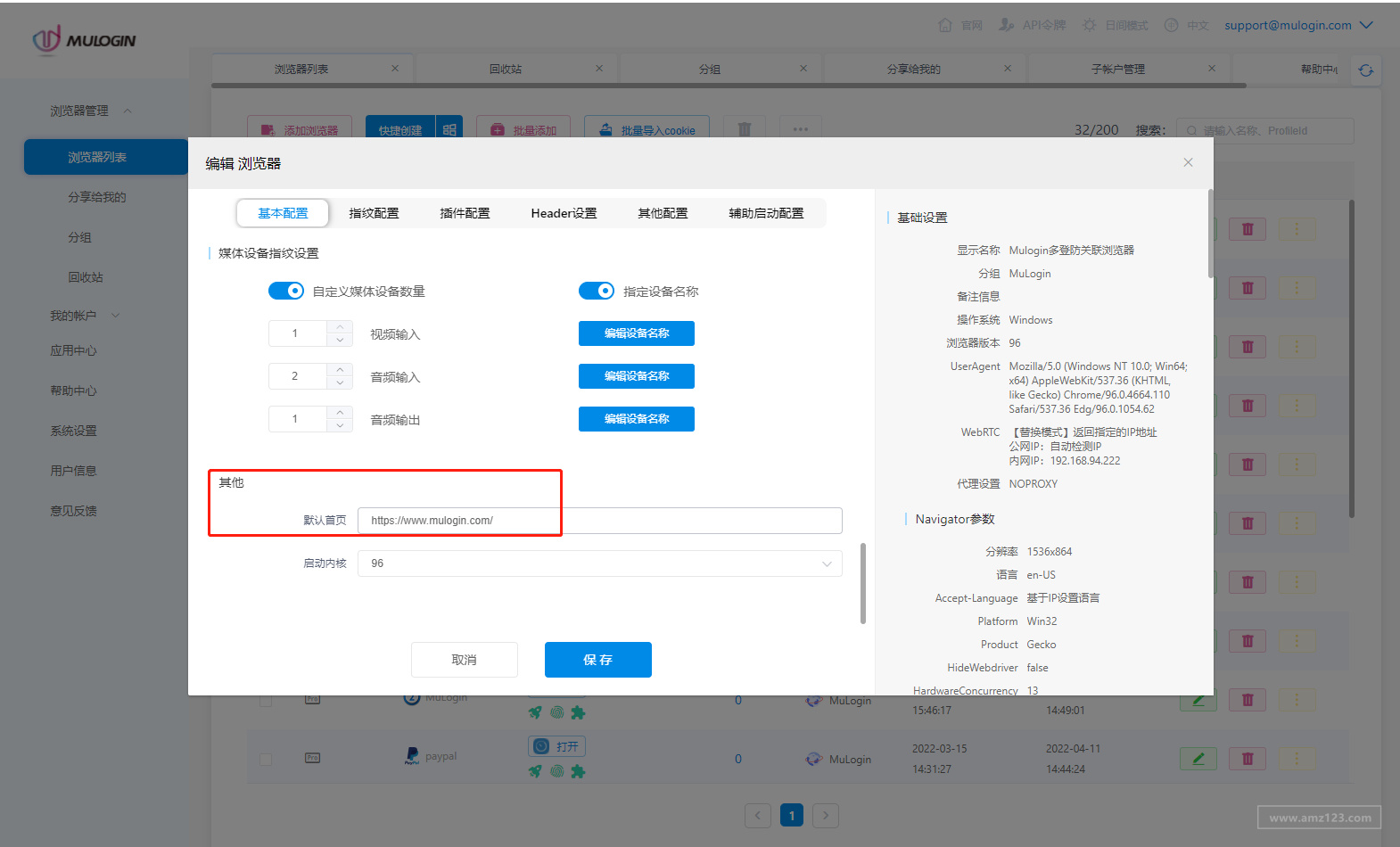Select checkbox in paypal row
1400x847 pixels.
pos(266,759)
